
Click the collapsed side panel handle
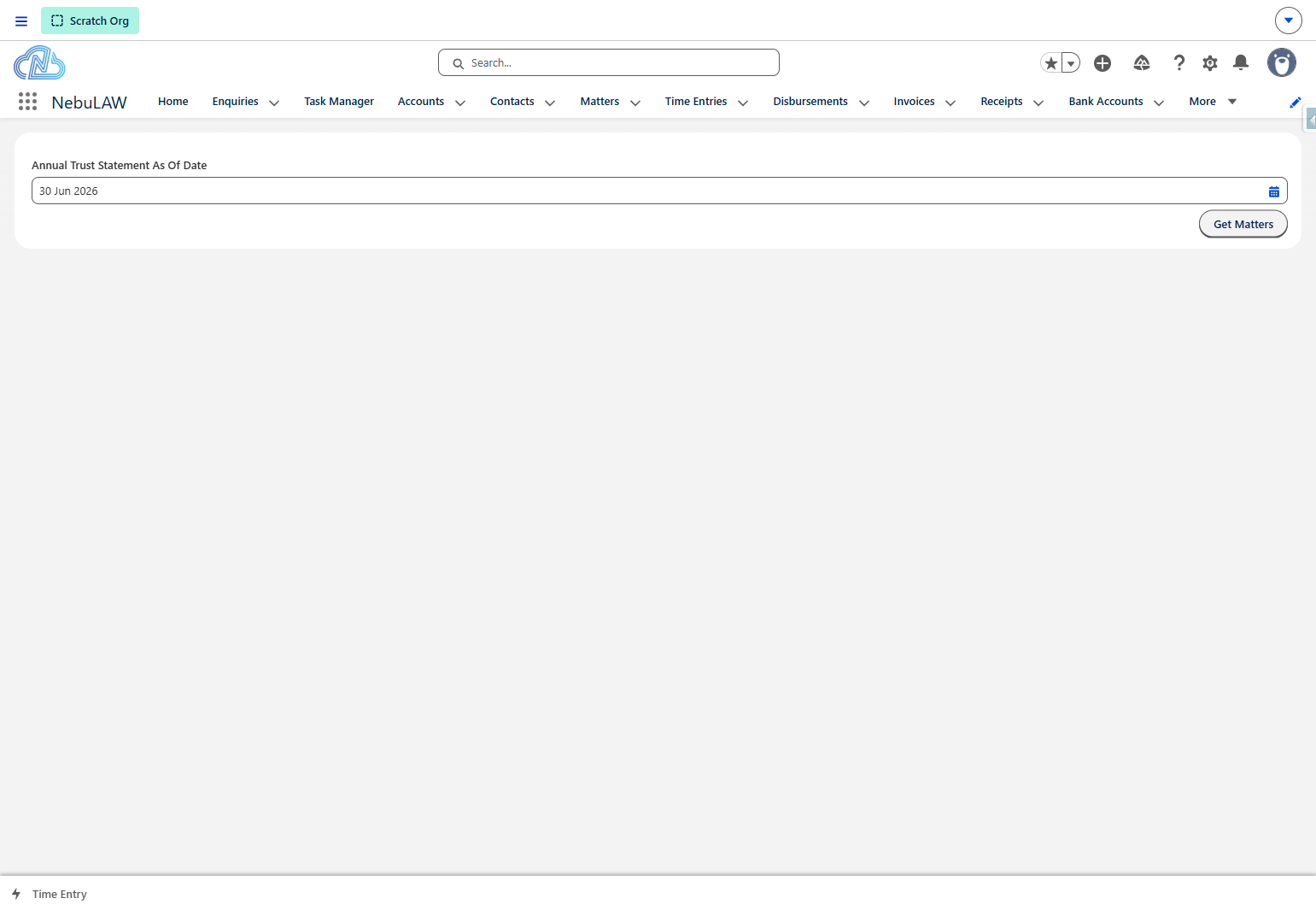(1311, 120)
